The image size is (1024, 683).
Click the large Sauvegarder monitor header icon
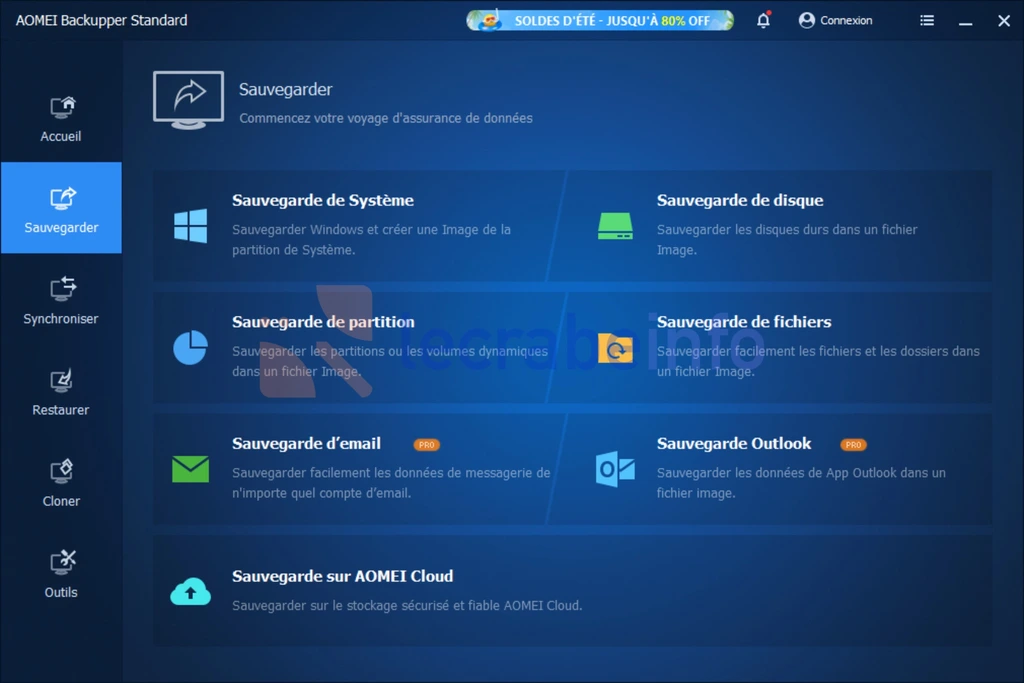[x=189, y=100]
